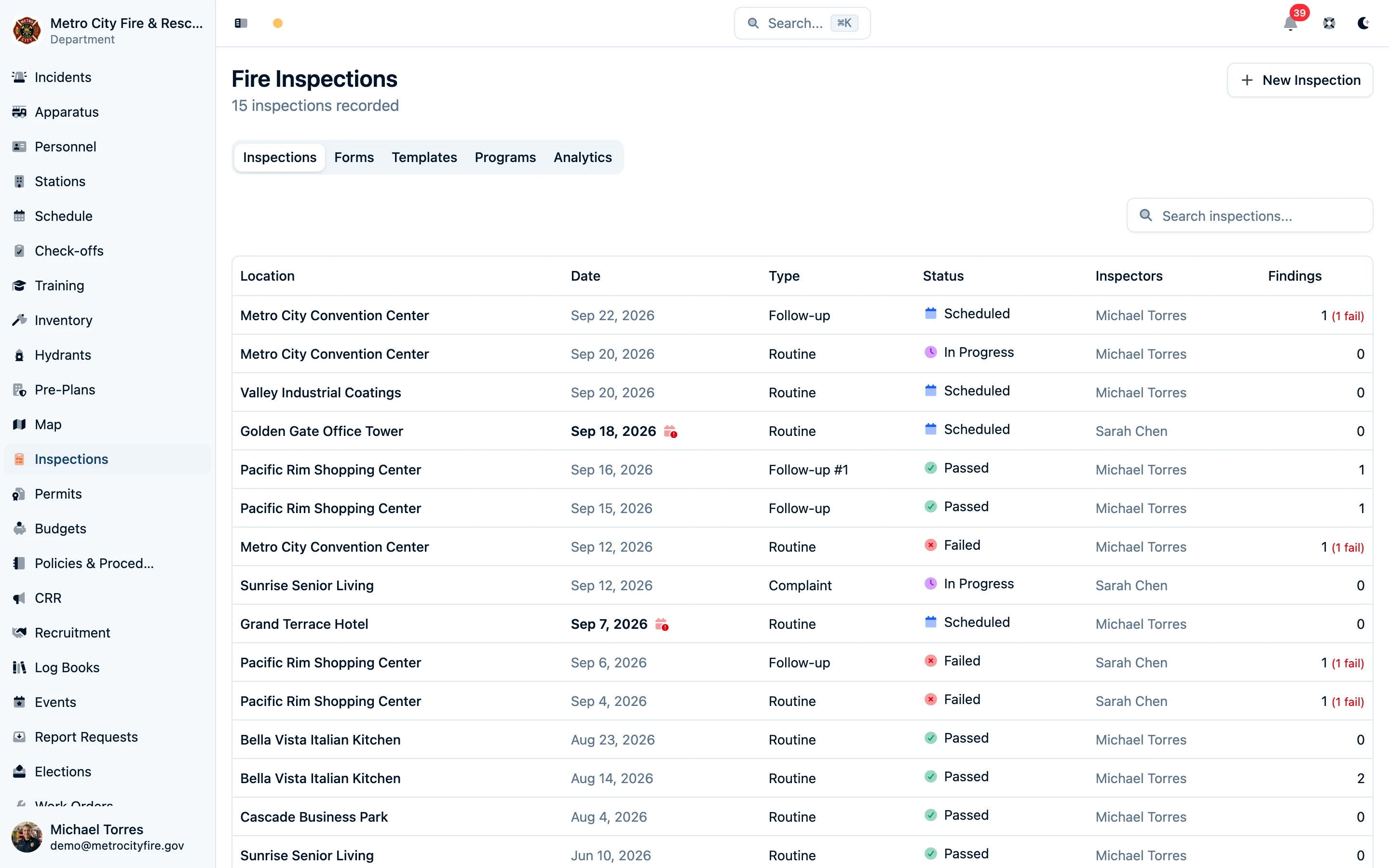Open Stations in the sidebar

(x=108, y=181)
